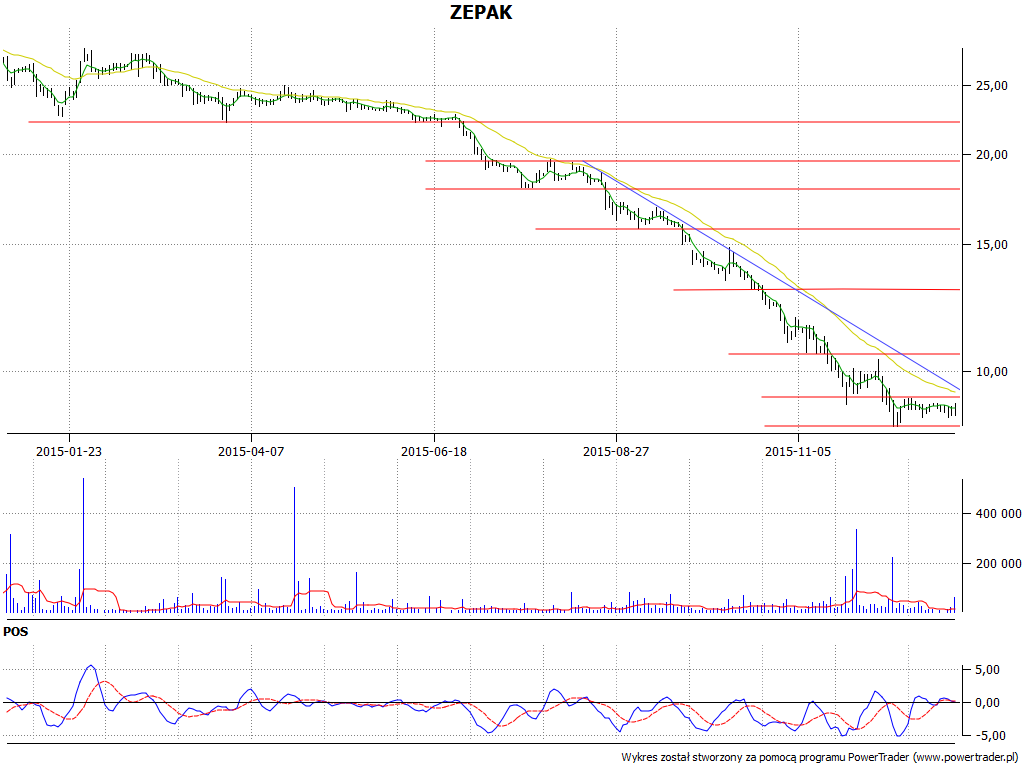This screenshot has height=768, width=1024.
Task: Click the tallest volume bar near 2015-01-23
Action: coord(84,545)
